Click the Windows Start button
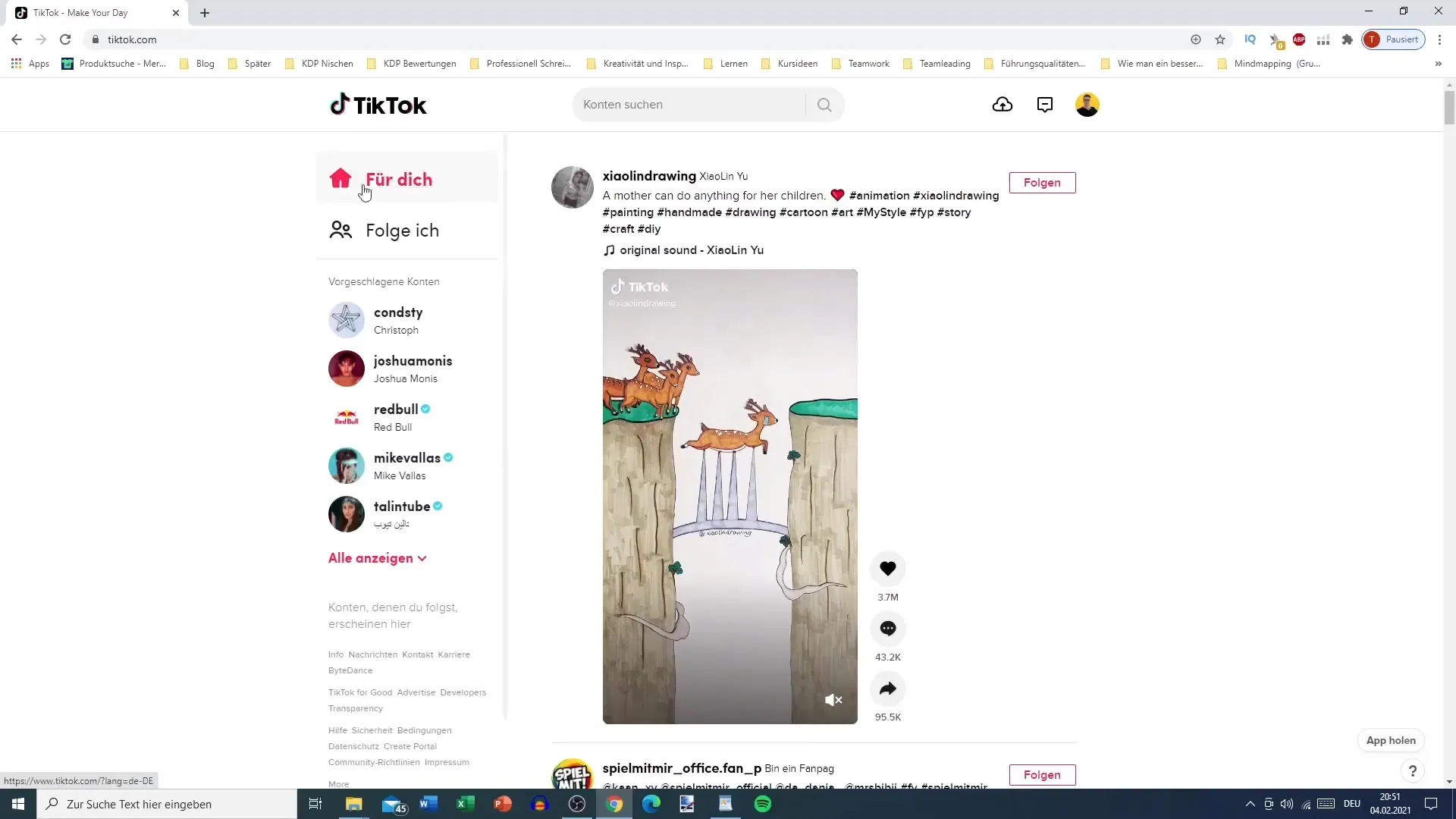Screen dimensions: 1456x819 click(18, 804)
